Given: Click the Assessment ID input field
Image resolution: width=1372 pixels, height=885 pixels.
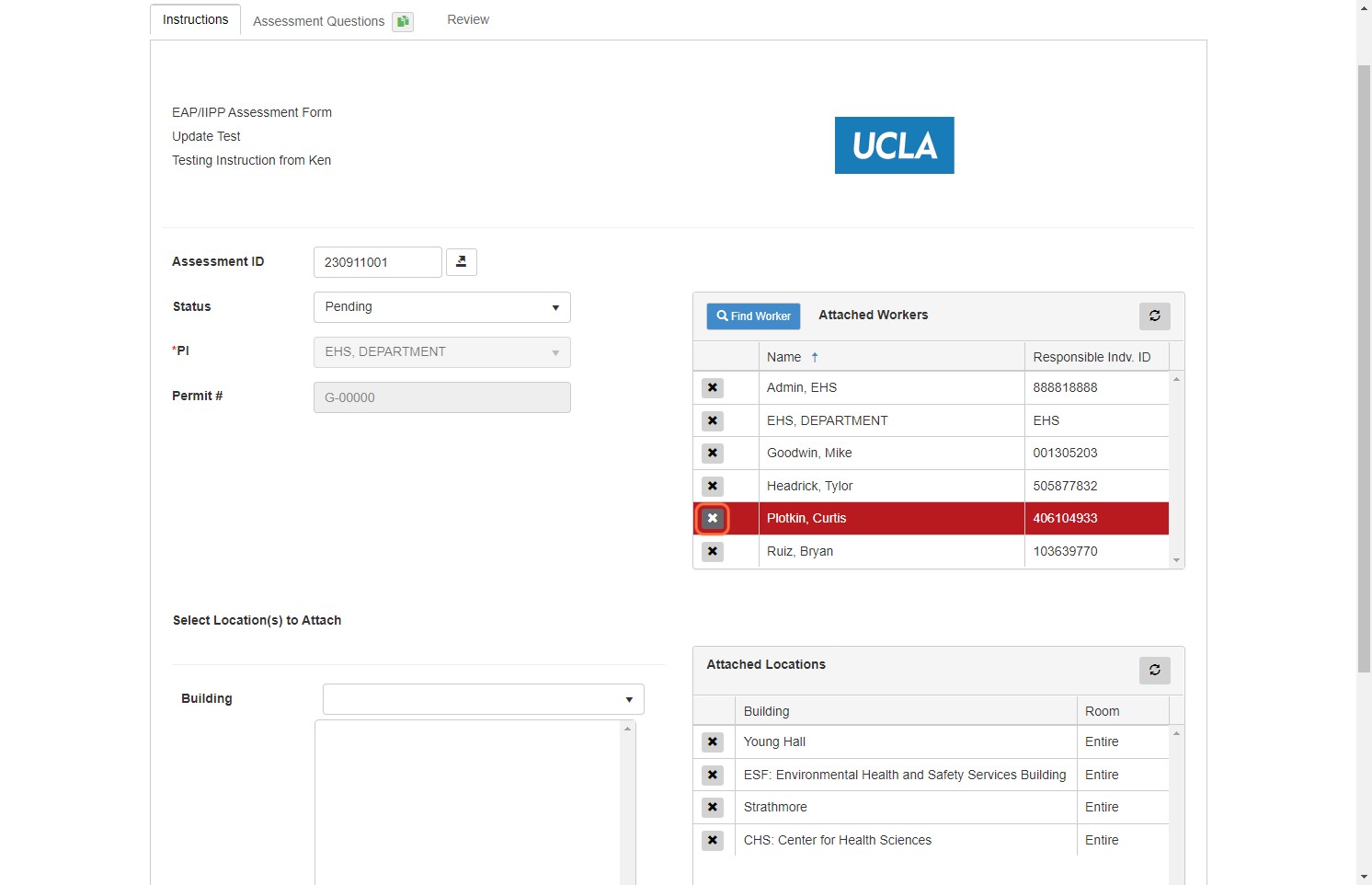Looking at the screenshot, I should tap(378, 262).
